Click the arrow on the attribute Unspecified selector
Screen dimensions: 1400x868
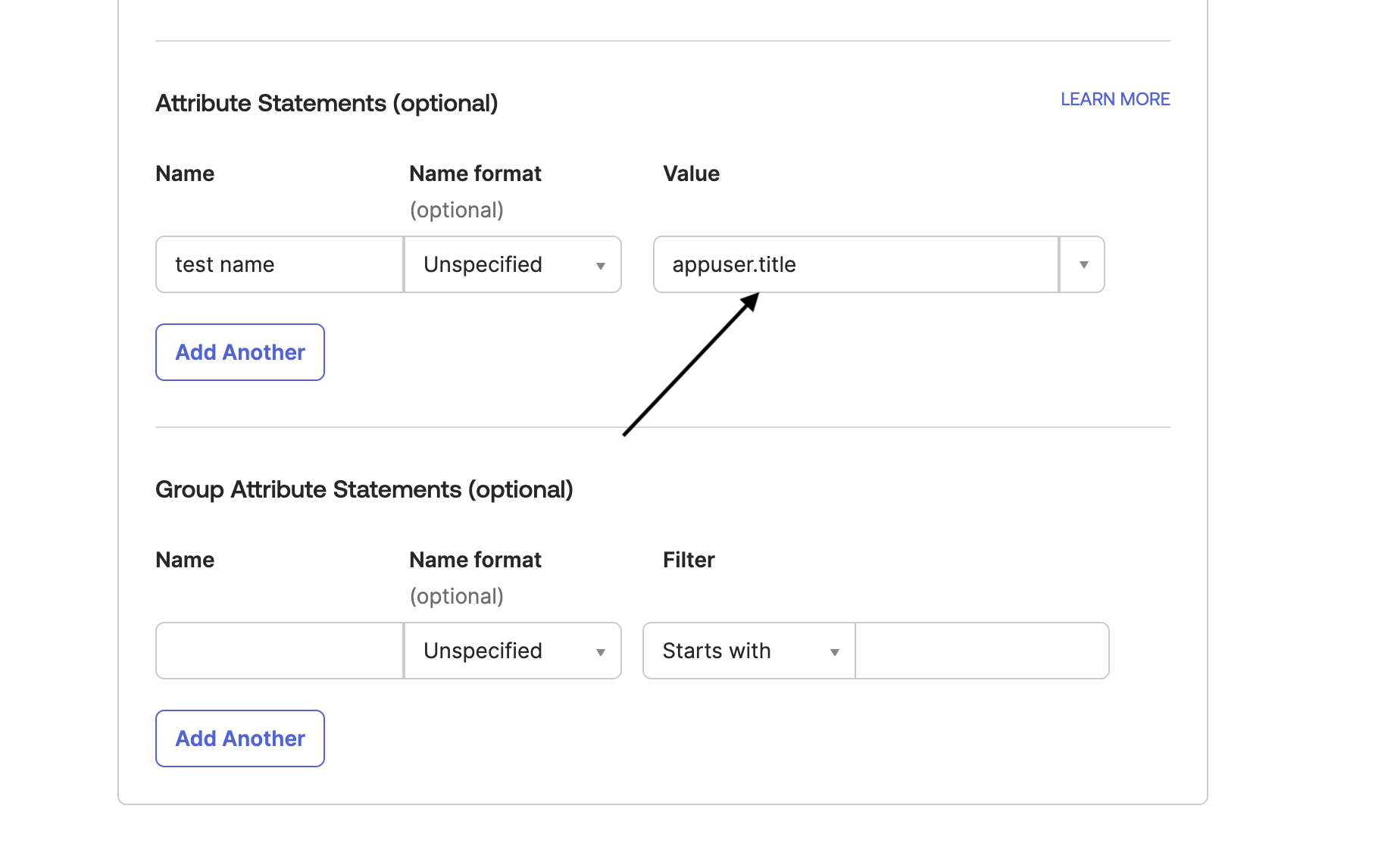pos(601,266)
